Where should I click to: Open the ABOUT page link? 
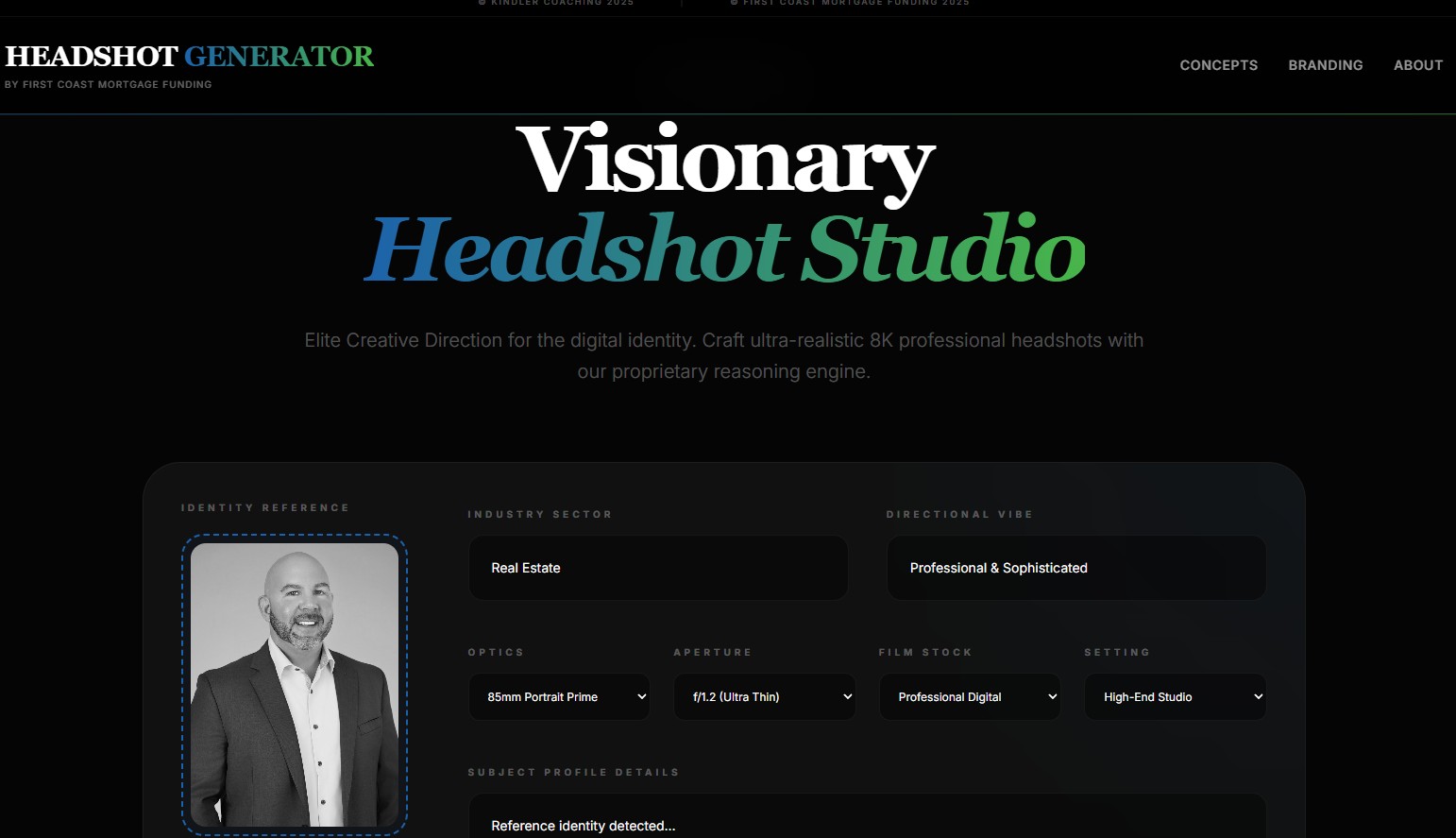pos(1418,65)
